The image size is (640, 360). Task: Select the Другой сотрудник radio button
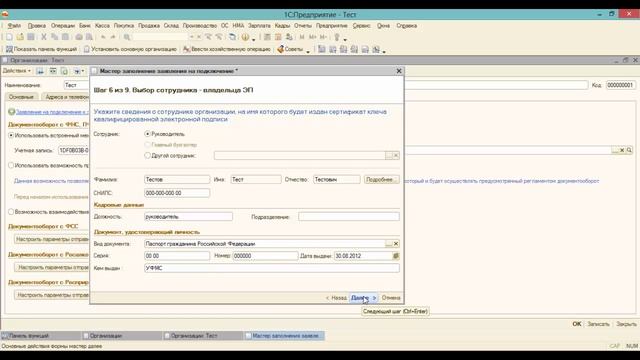[x=147, y=156]
